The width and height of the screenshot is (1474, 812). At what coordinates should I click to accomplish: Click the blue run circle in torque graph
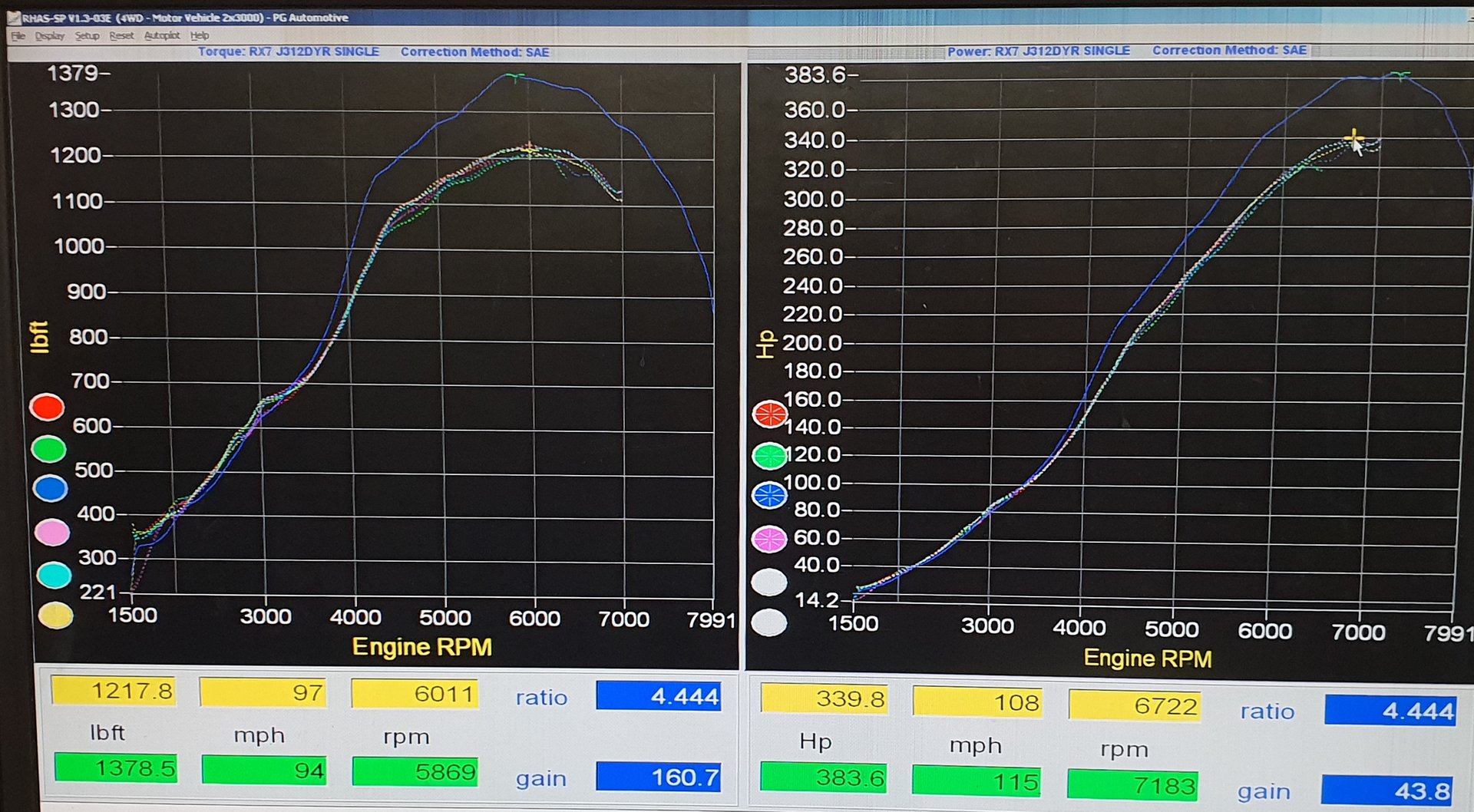click(51, 488)
